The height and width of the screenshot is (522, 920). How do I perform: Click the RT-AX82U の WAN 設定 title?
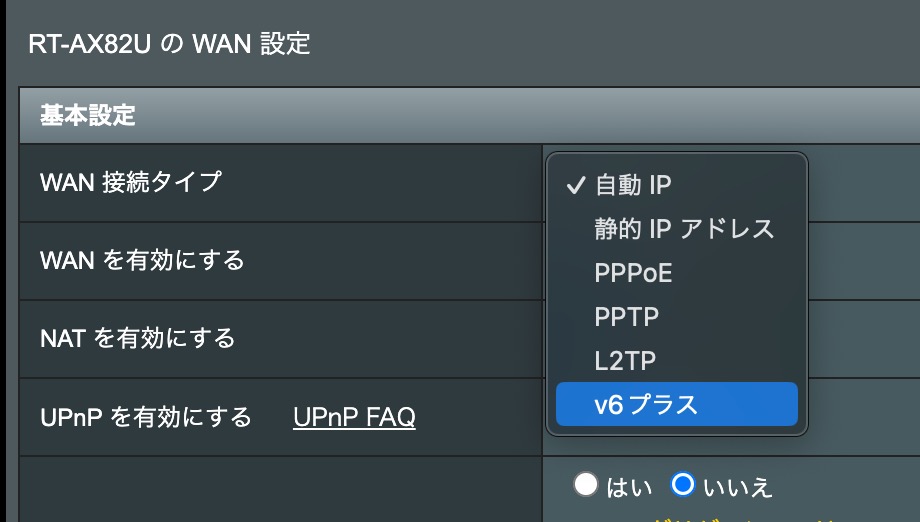click(x=168, y=43)
